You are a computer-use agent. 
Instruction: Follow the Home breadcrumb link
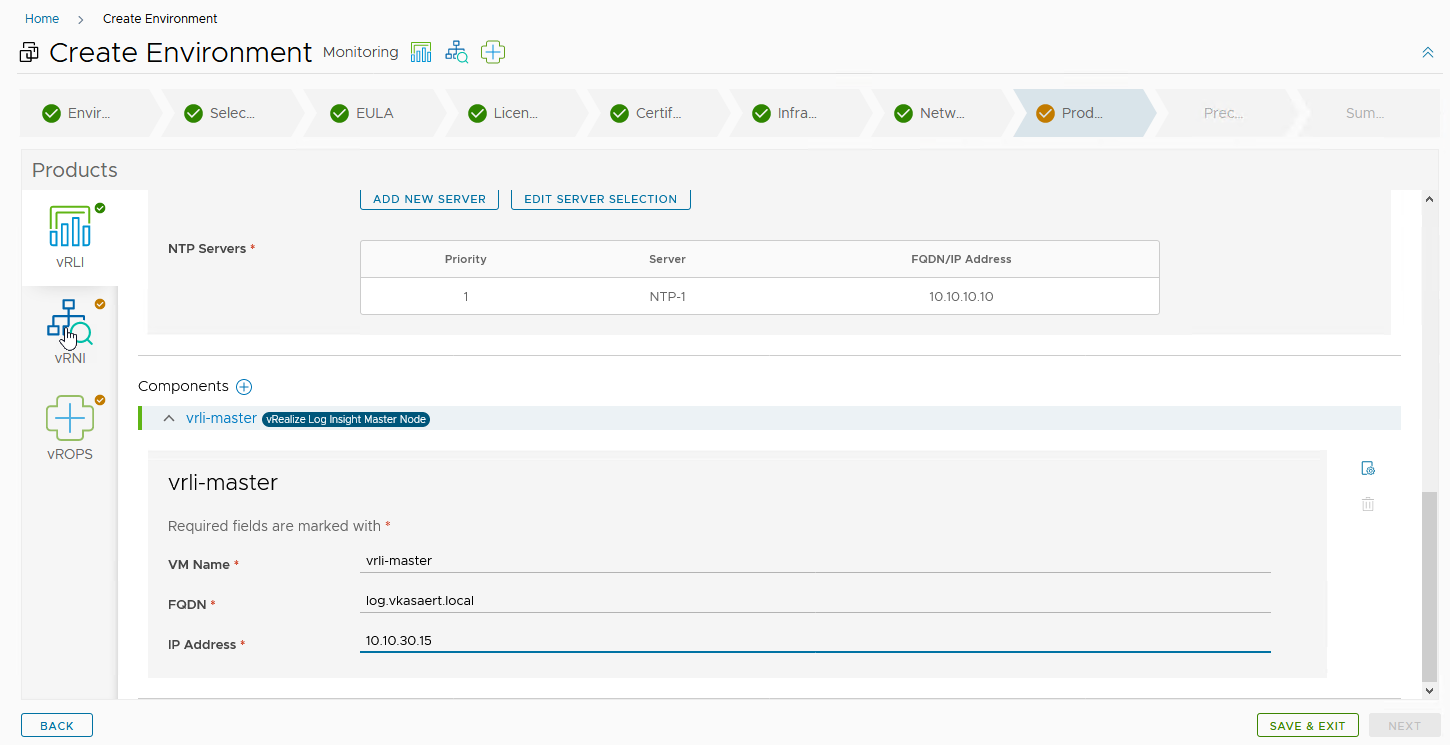point(42,19)
